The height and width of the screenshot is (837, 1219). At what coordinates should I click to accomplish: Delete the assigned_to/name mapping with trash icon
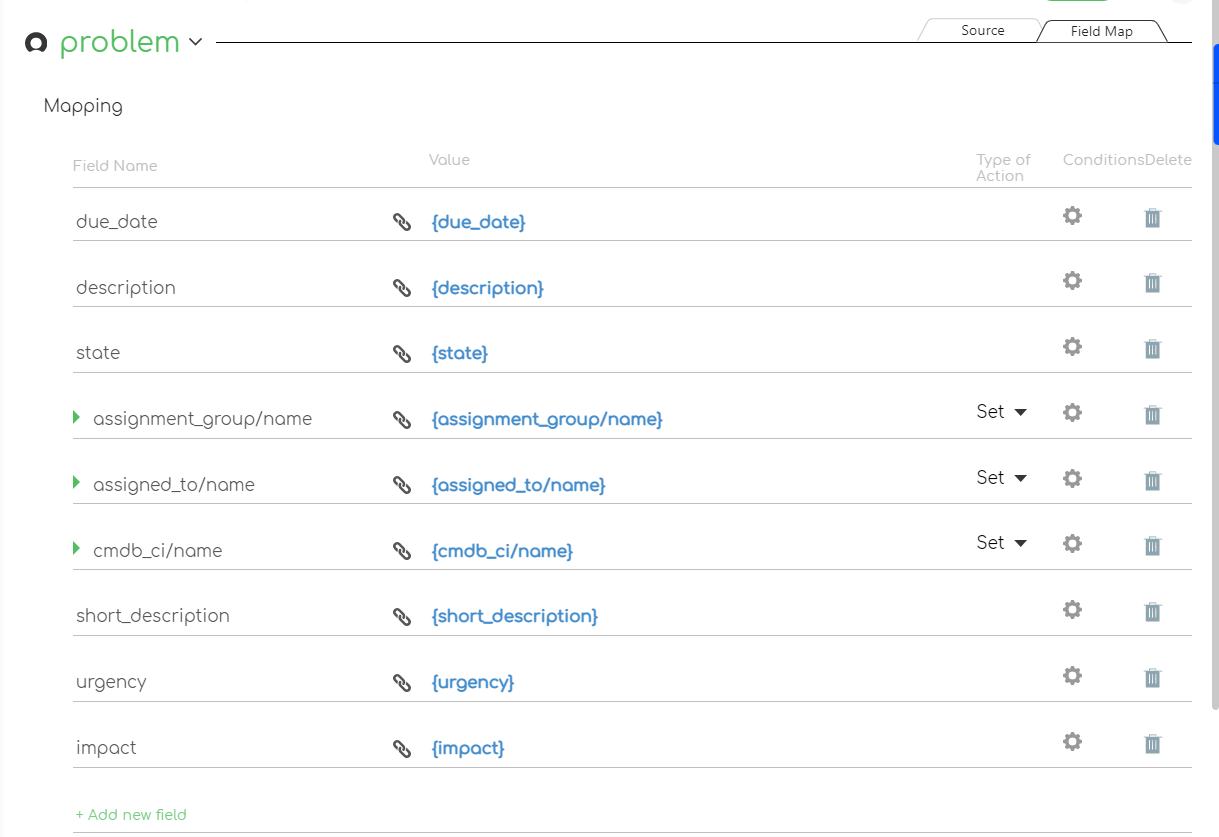tap(1152, 480)
